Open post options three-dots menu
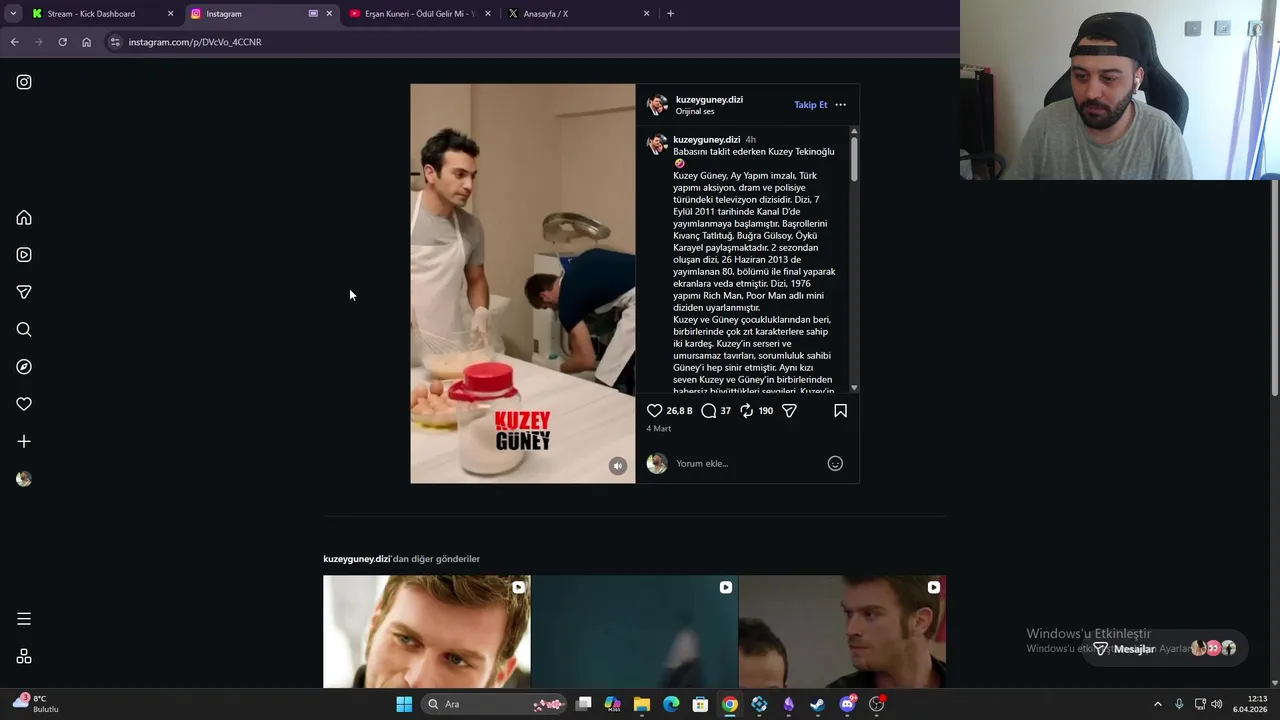Viewport: 1280px width, 720px height. [x=840, y=105]
